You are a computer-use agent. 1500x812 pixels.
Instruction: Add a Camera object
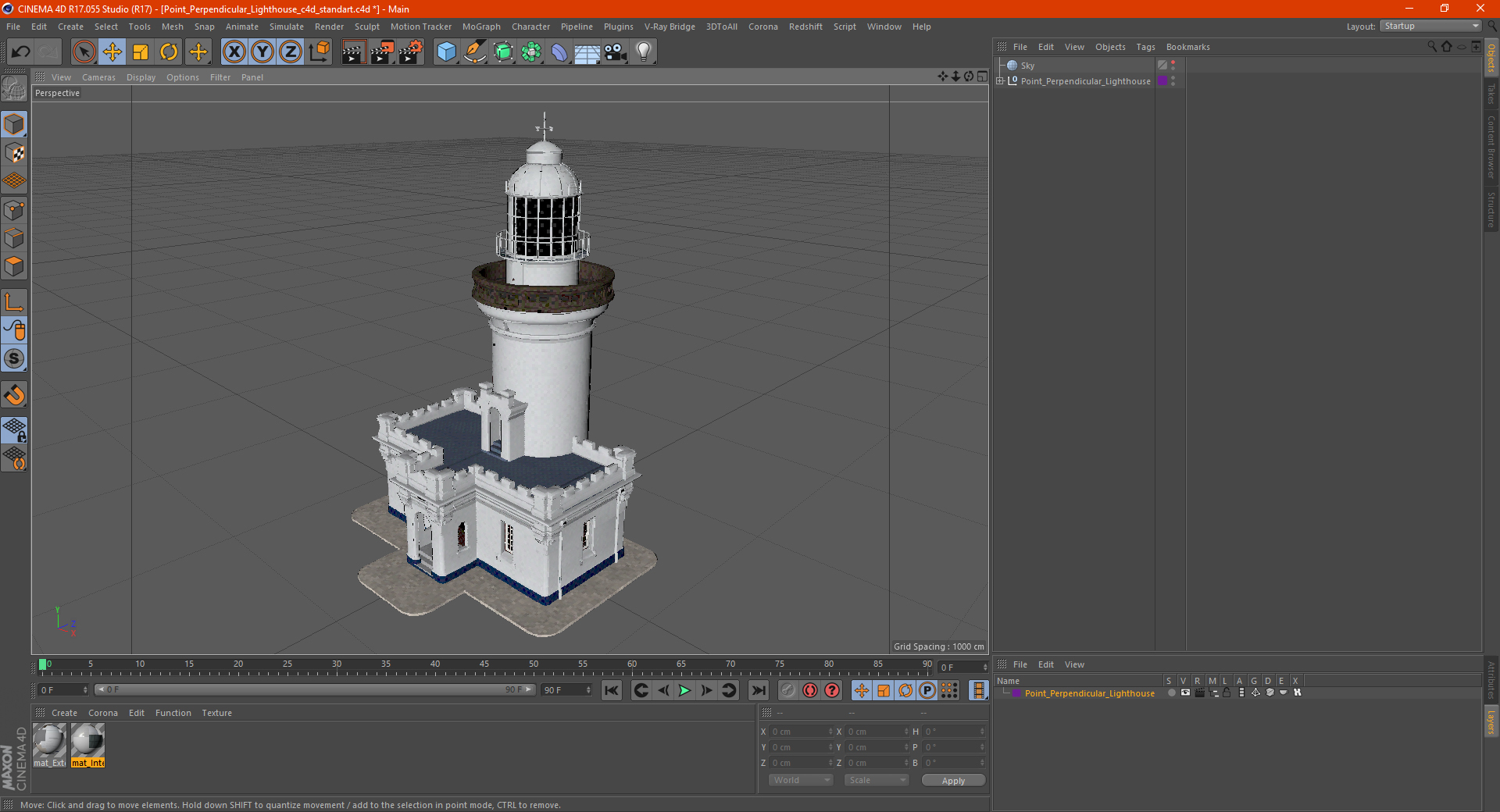[616, 52]
